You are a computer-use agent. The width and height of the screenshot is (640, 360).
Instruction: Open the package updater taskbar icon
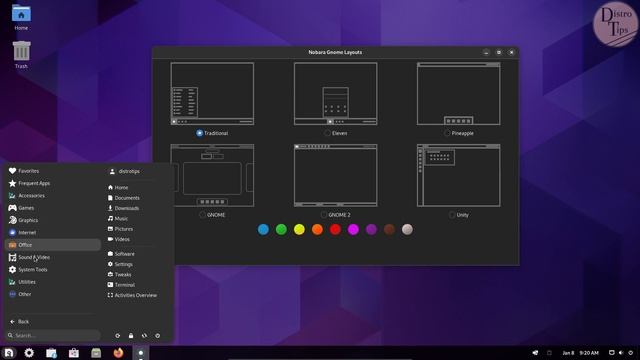coord(51,353)
